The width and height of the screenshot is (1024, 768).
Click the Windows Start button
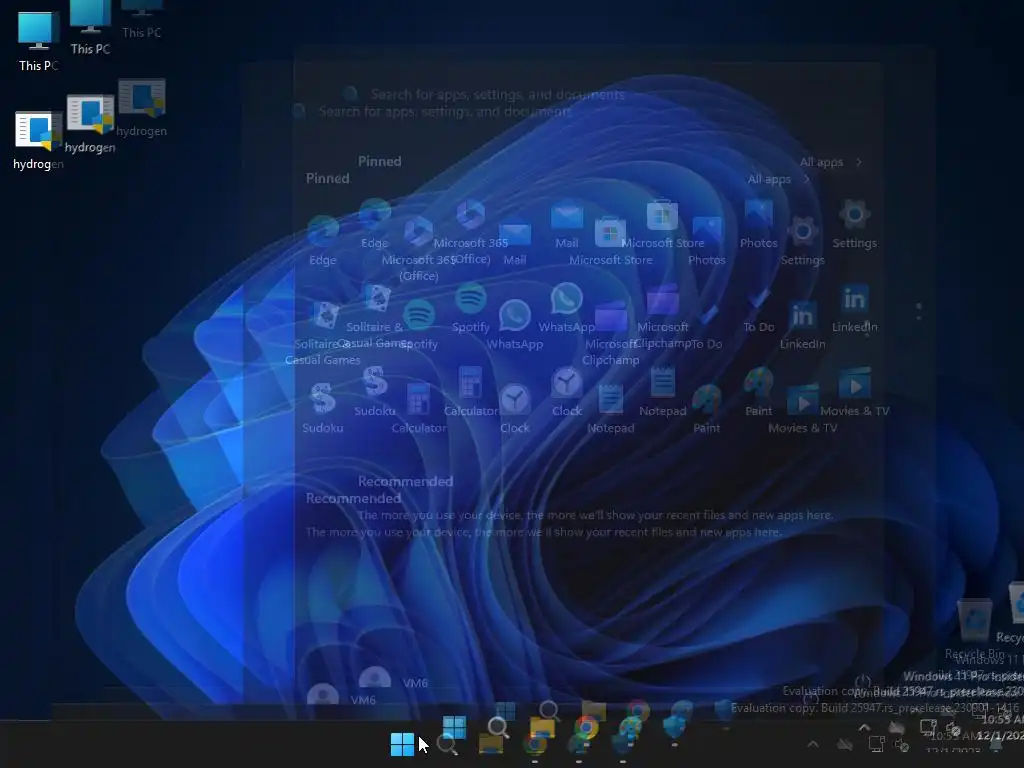pyautogui.click(x=402, y=744)
